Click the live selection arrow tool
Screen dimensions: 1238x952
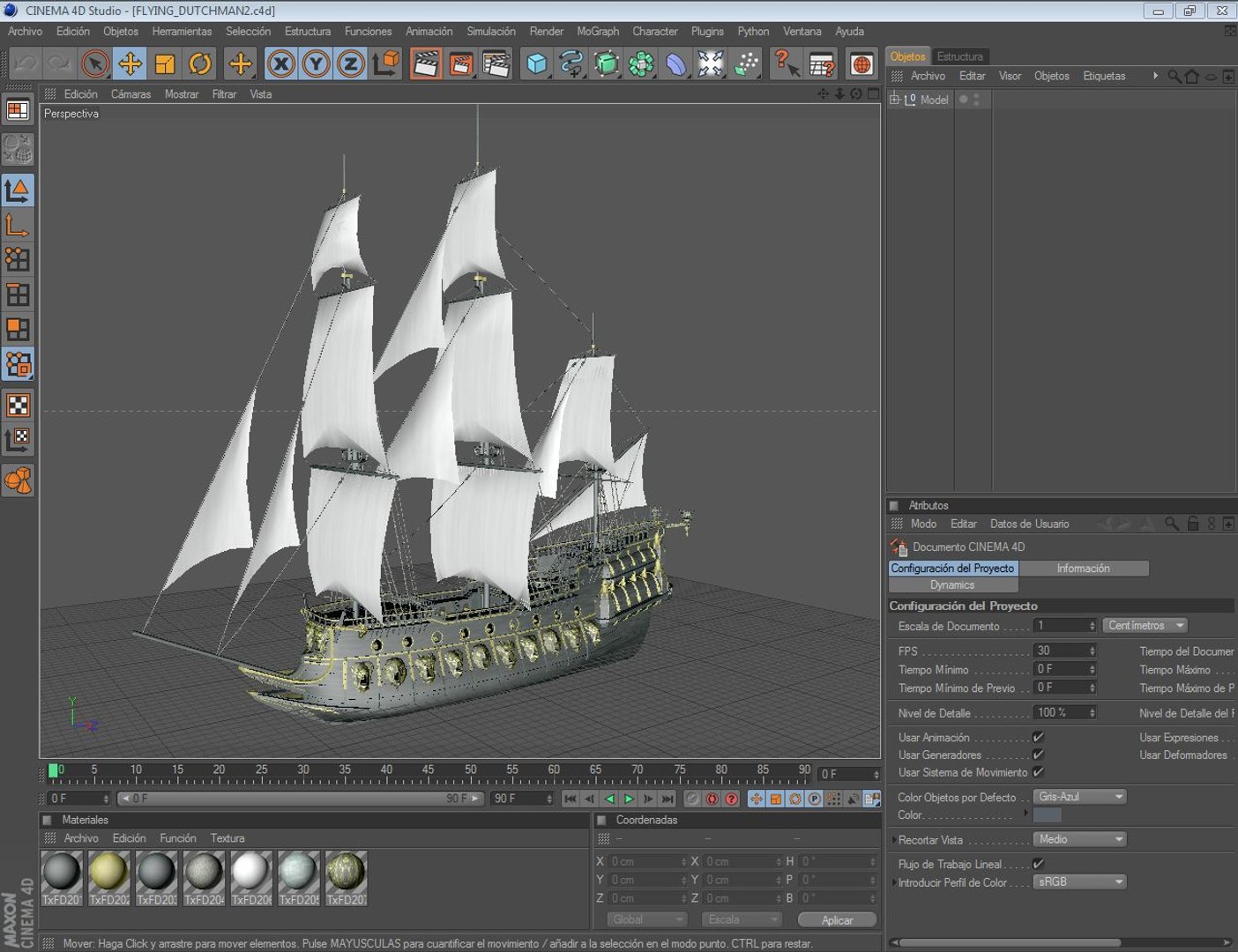(94, 63)
